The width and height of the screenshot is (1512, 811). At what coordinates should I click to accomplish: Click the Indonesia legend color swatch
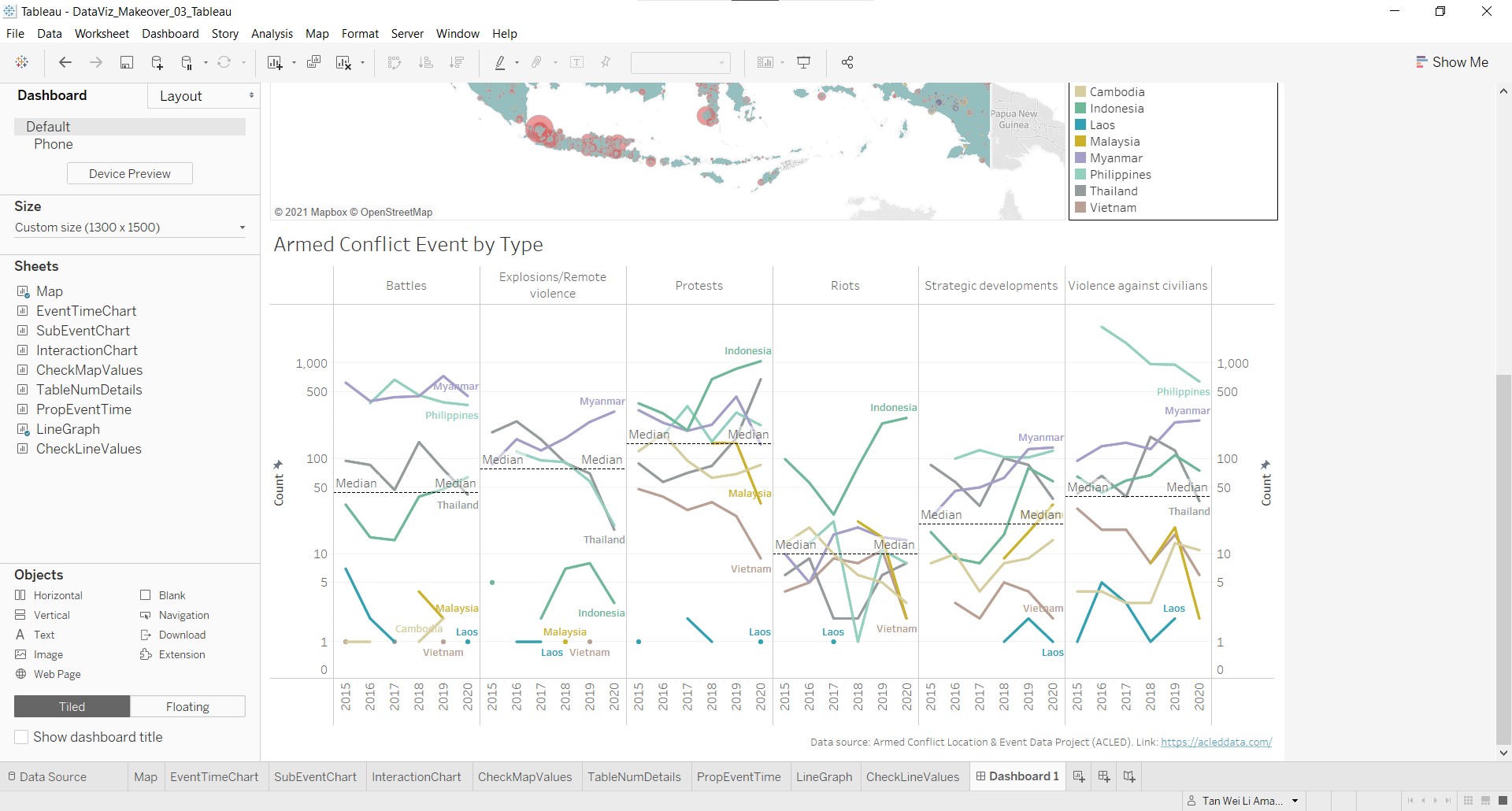point(1081,109)
